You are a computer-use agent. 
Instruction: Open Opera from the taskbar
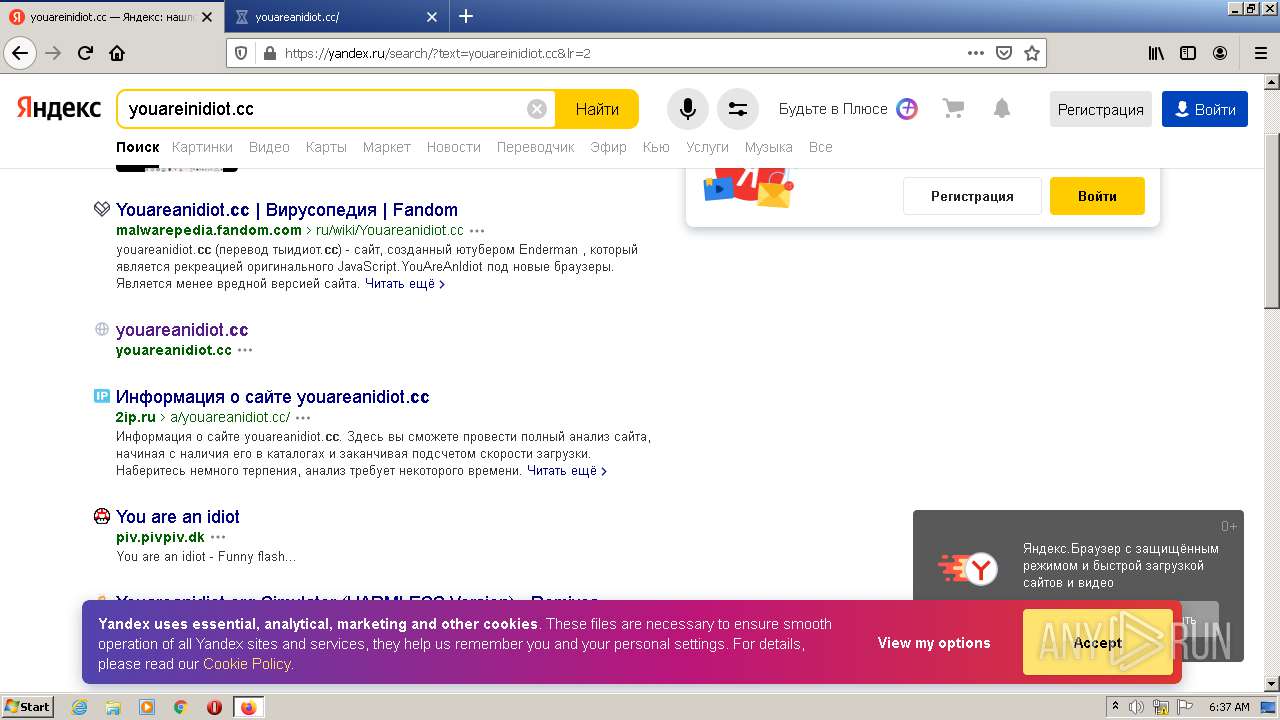coord(214,707)
